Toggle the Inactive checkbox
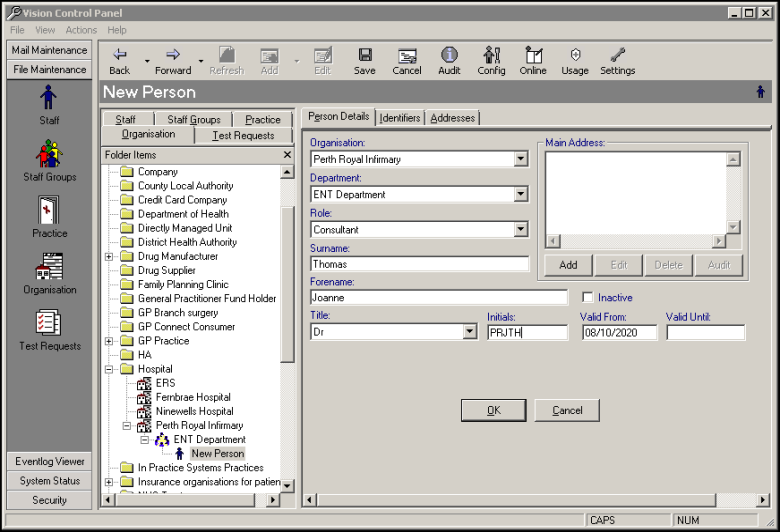 588,298
